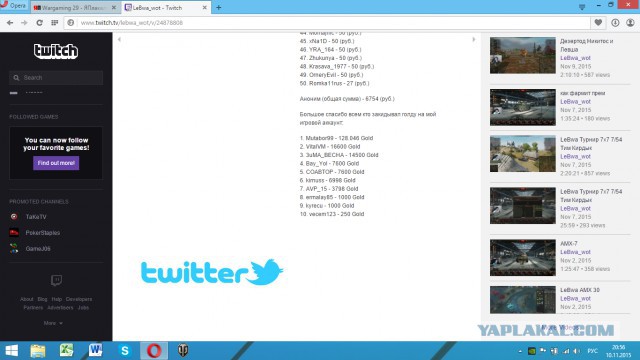640x360 pixels.
Task: Open the Partners footer link
Action: coord(33,308)
